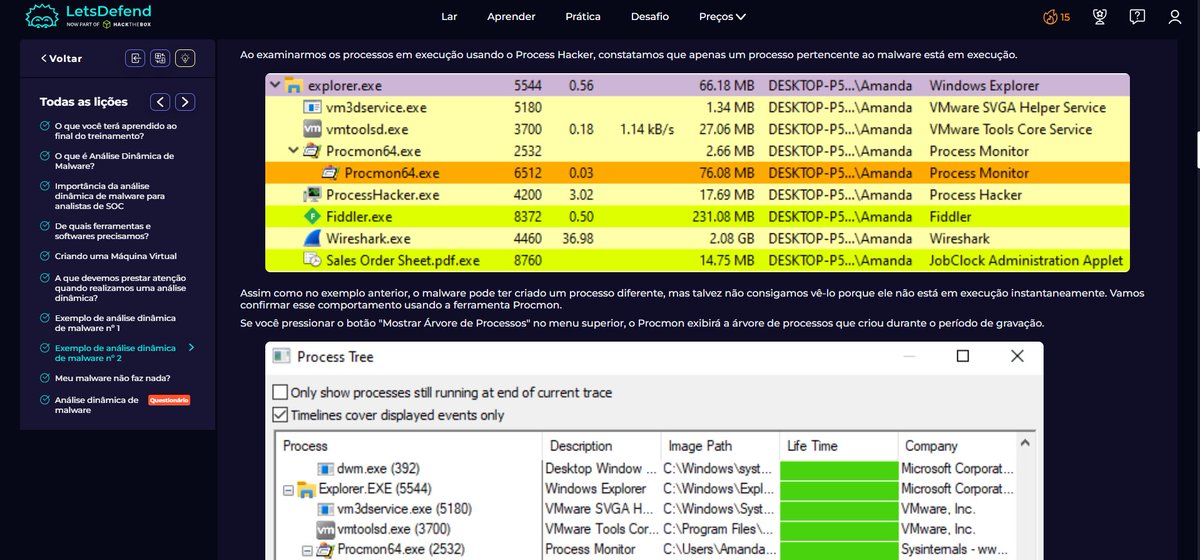1200x560 pixels.
Task: Click chevron beside current lesson nº 2
Action: [191, 348]
